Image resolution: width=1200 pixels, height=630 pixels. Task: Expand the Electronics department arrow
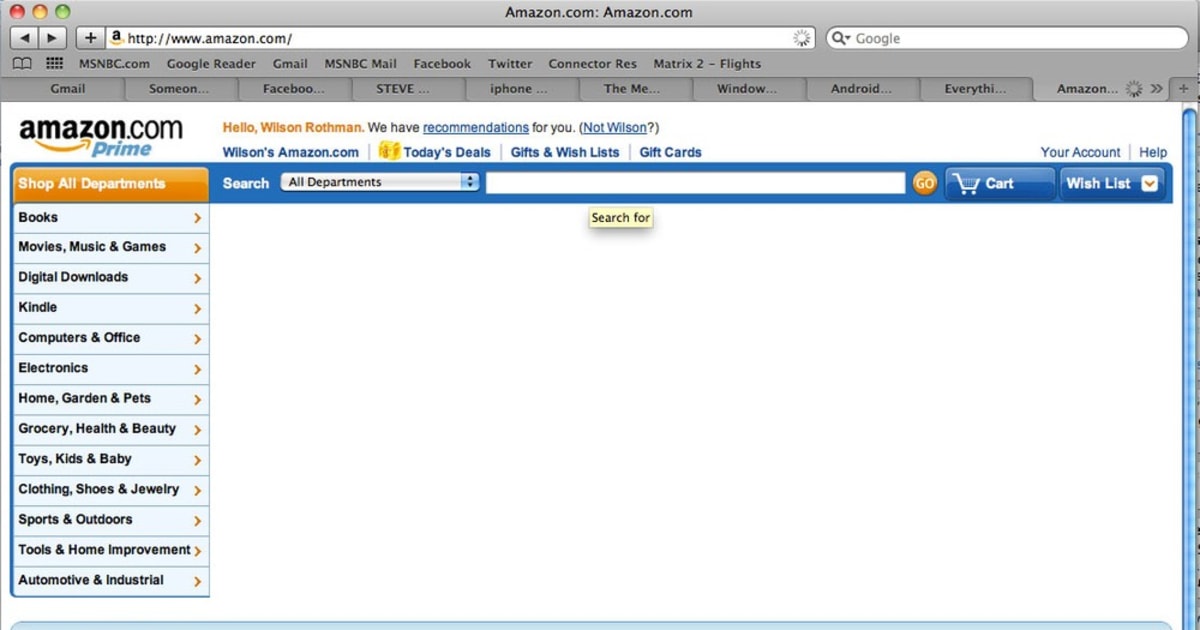[x=197, y=369]
